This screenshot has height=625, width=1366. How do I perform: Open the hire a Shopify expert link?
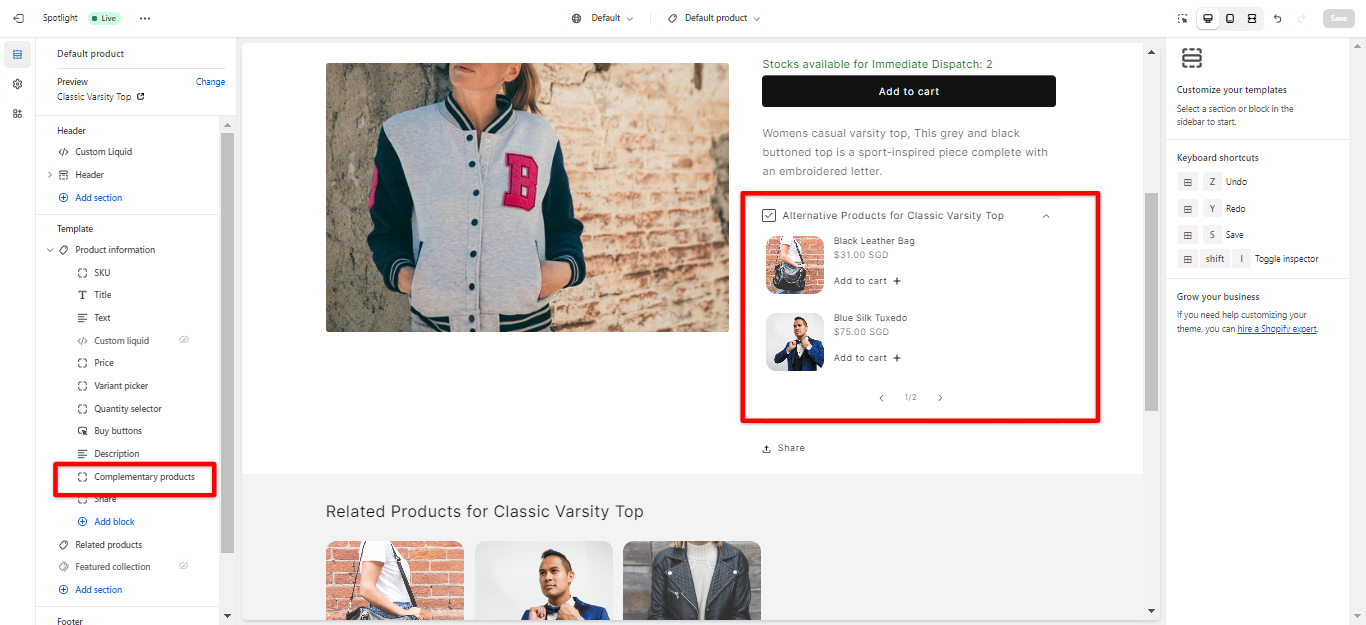[x=1277, y=329]
